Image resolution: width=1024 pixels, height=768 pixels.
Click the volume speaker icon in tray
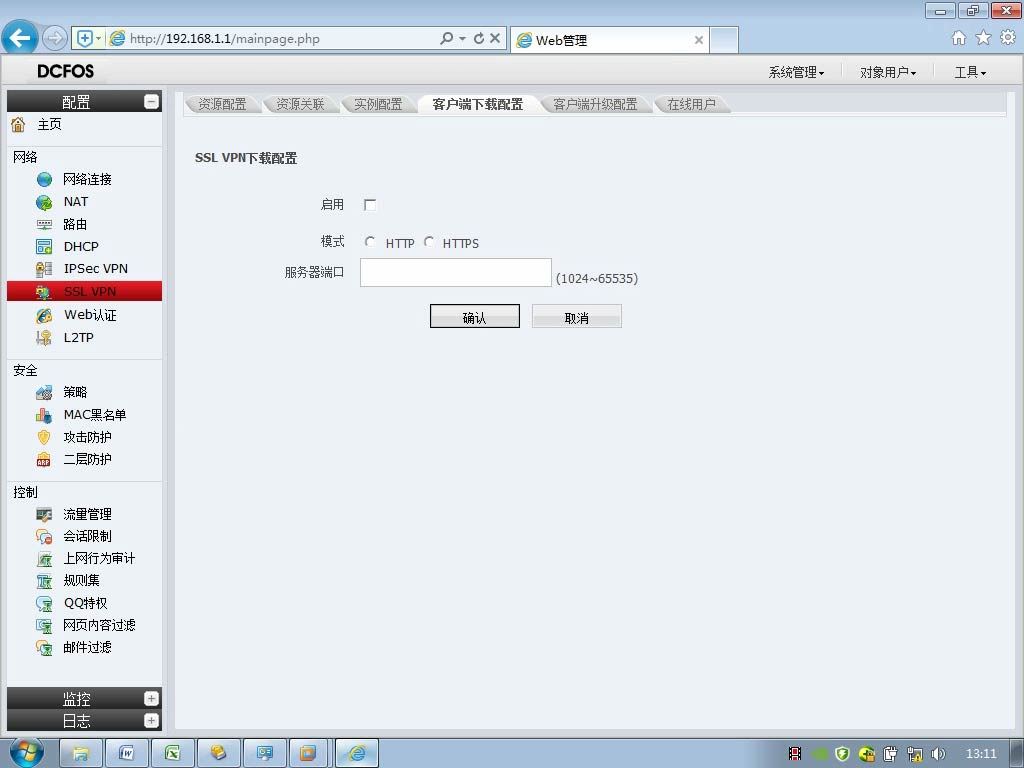tap(938, 754)
